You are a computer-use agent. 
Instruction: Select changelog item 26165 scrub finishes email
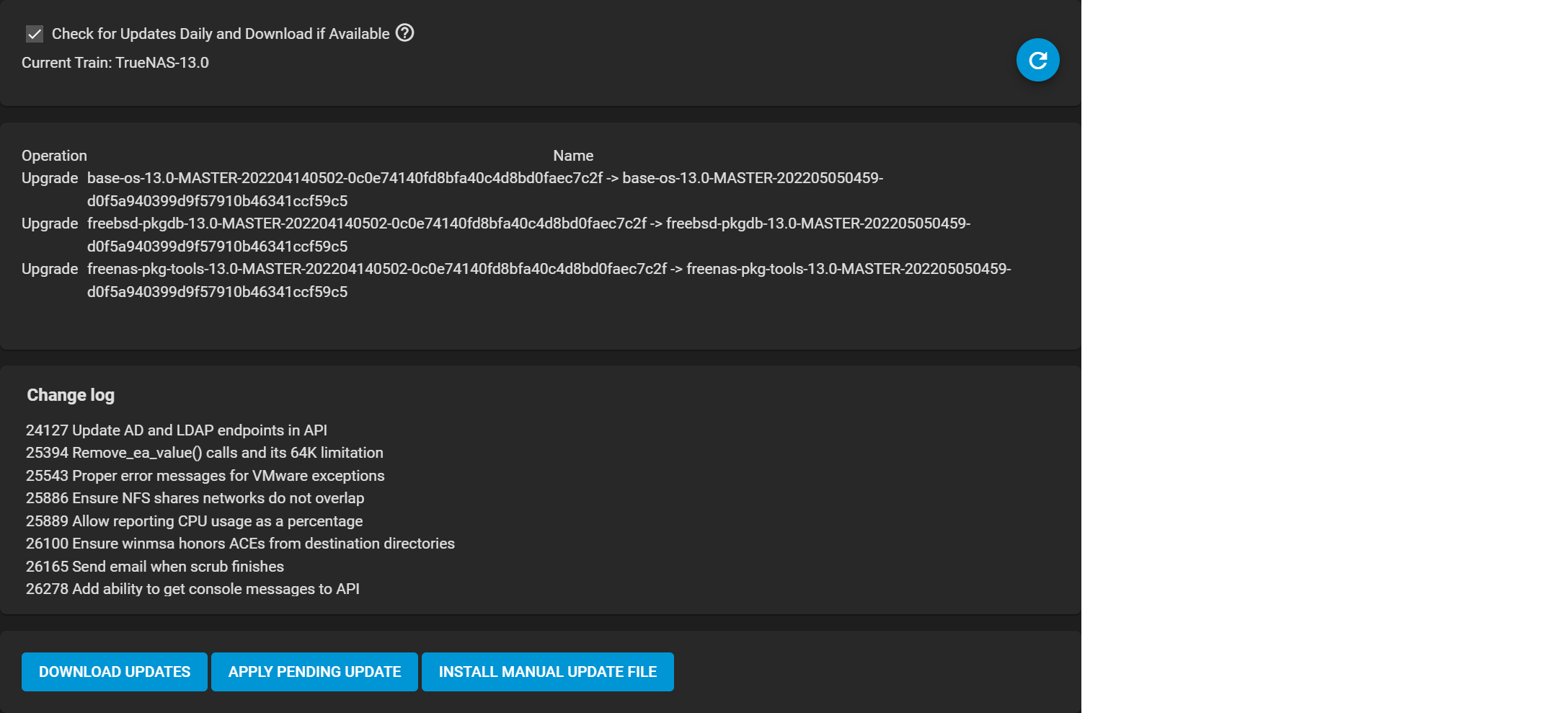click(x=155, y=567)
